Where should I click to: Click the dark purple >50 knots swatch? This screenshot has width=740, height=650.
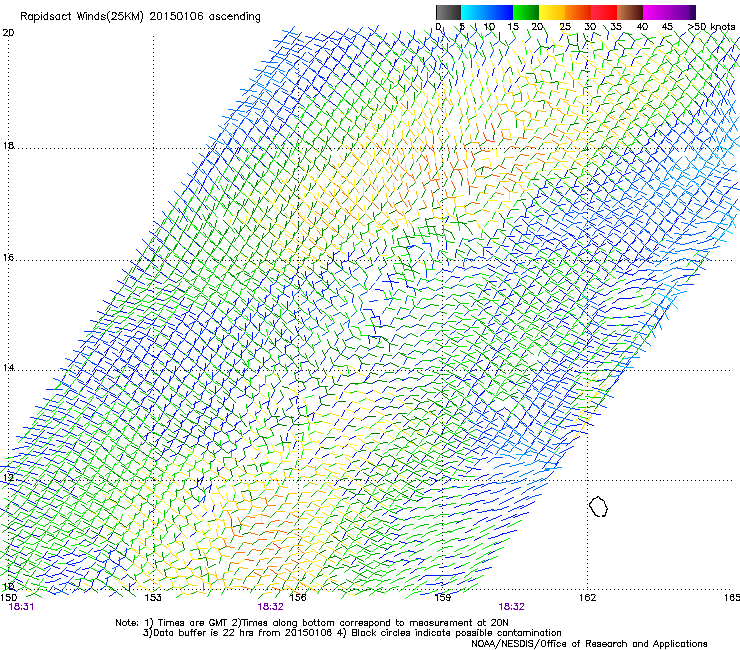[692, 12]
